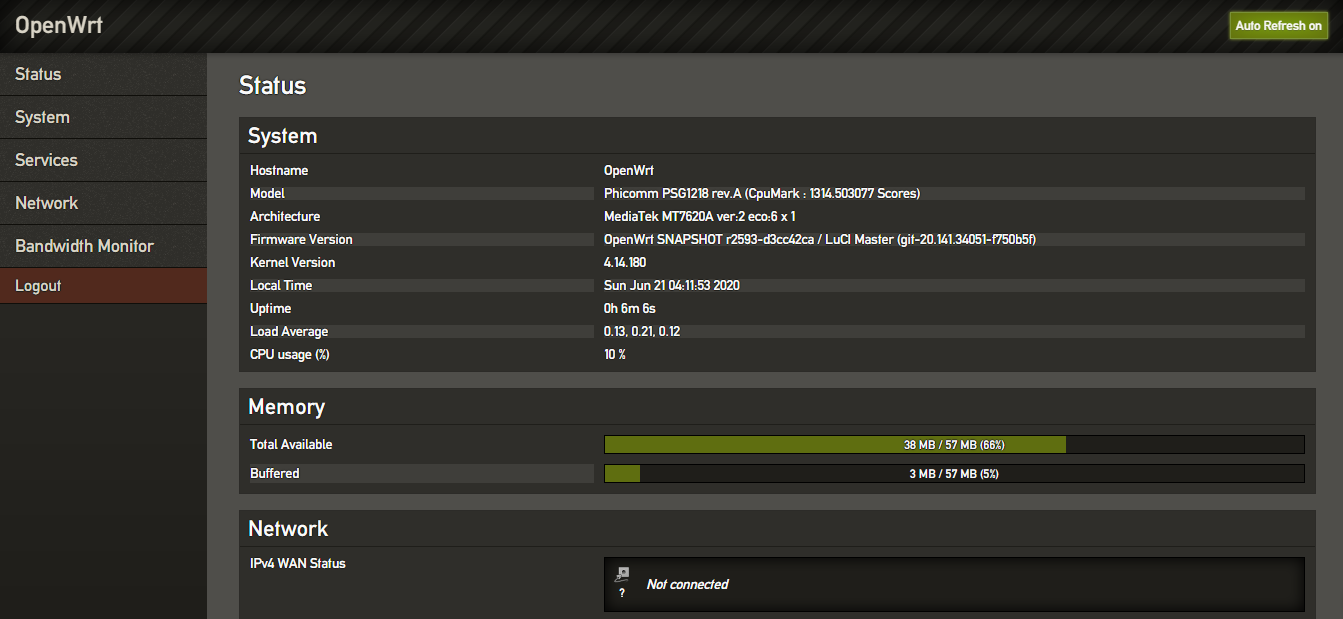Click the Not connected status text
The width and height of the screenshot is (1343, 619).
coord(687,584)
